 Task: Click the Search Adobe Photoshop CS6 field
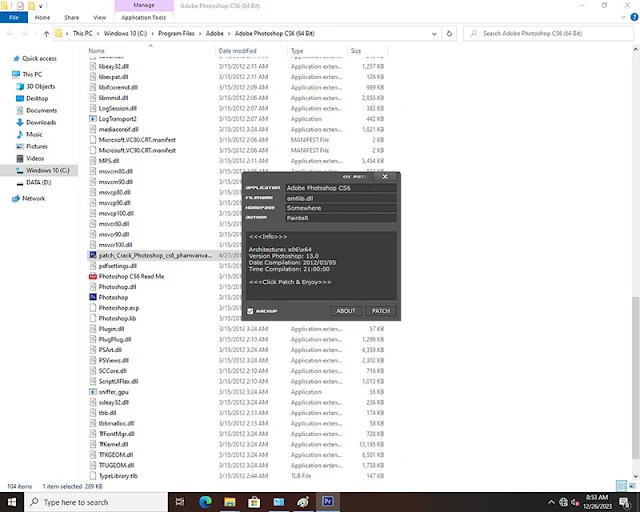[549, 33]
